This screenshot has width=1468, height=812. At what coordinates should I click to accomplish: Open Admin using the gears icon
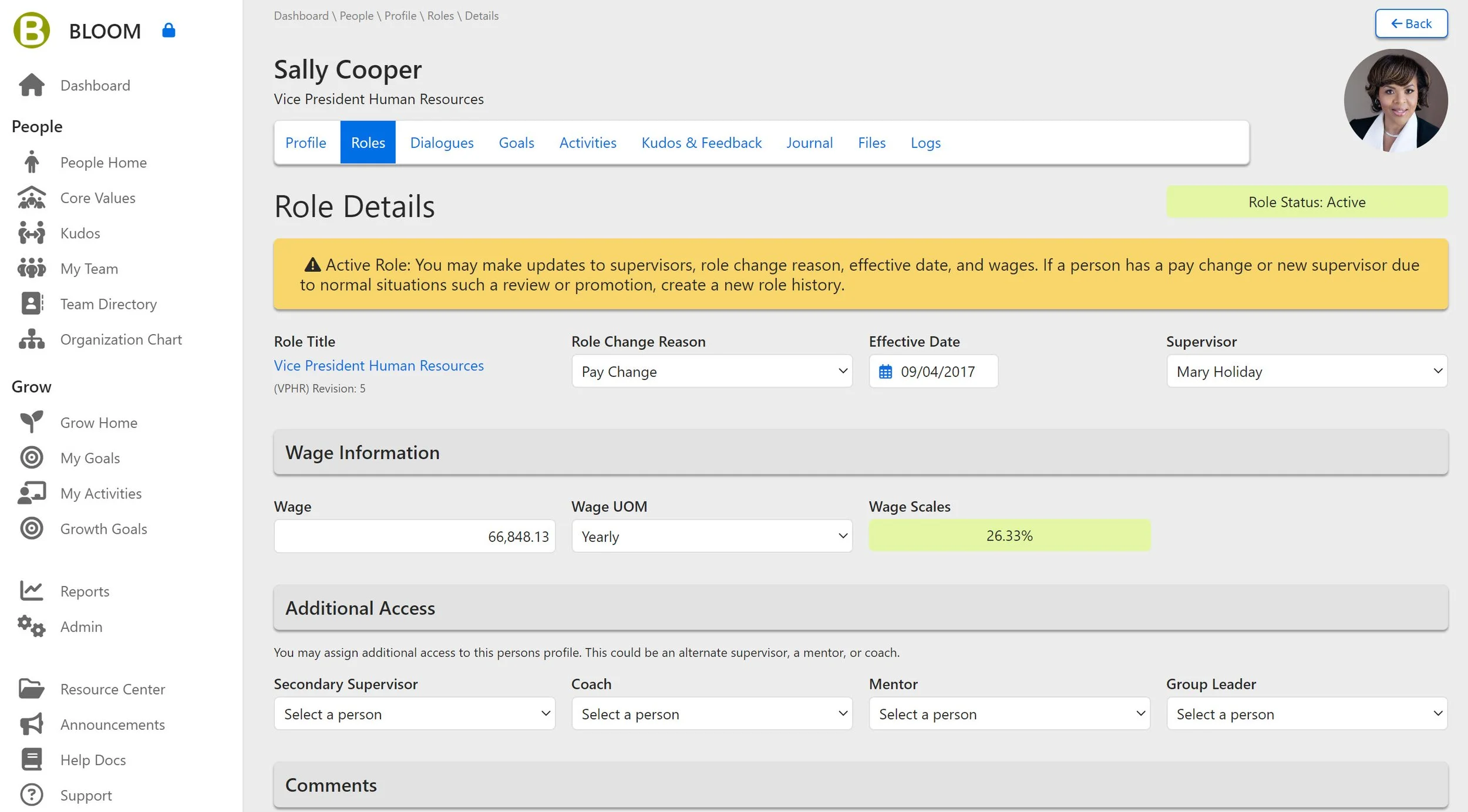32,626
